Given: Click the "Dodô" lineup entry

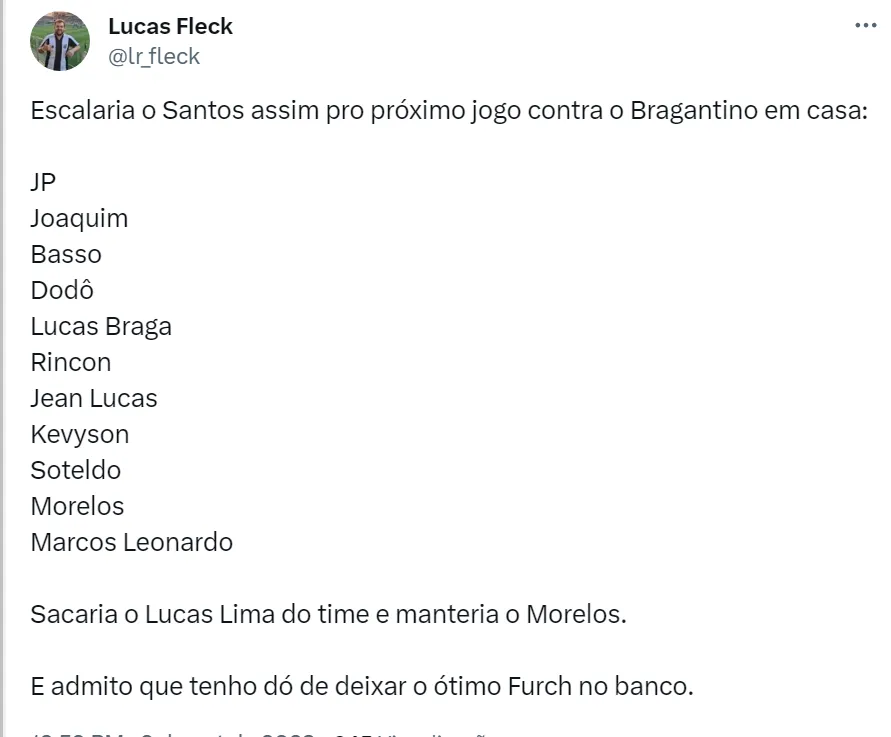Looking at the screenshot, I should click(x=62, y=290).
